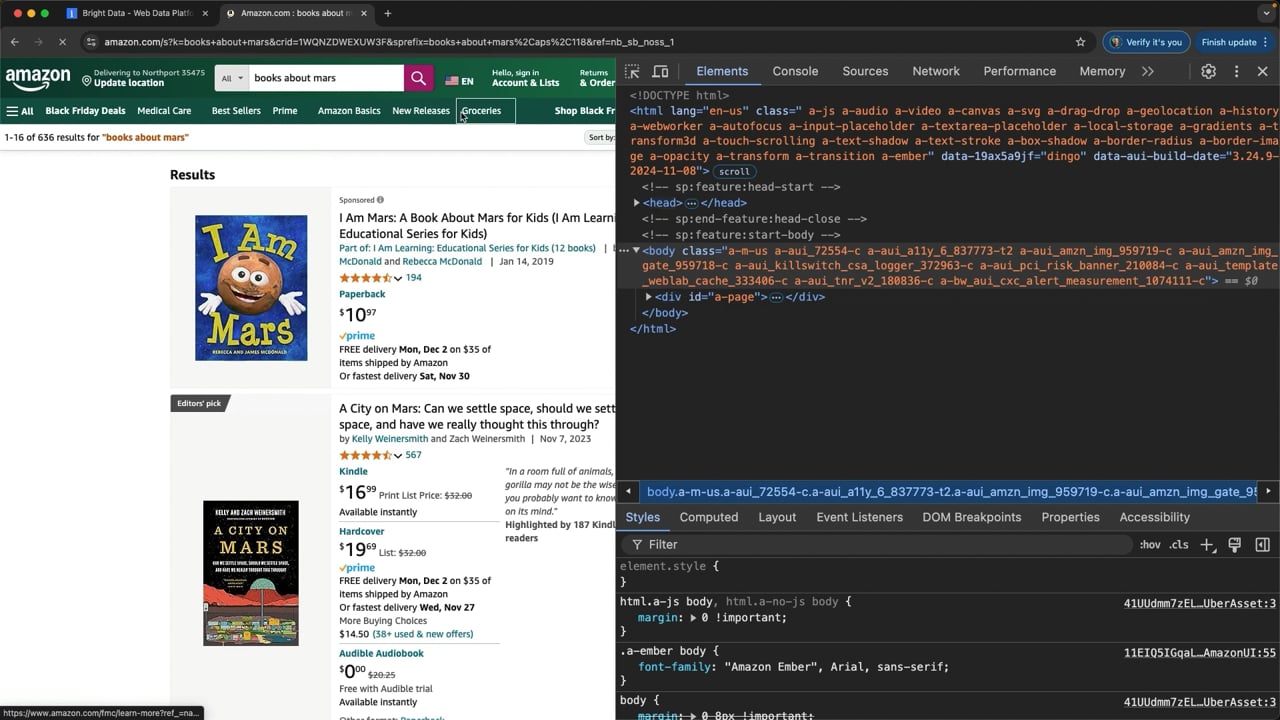Screen dimensions: 1280x720
Task: Click in the Styles Filter input field
Action: tap(880, 544)
